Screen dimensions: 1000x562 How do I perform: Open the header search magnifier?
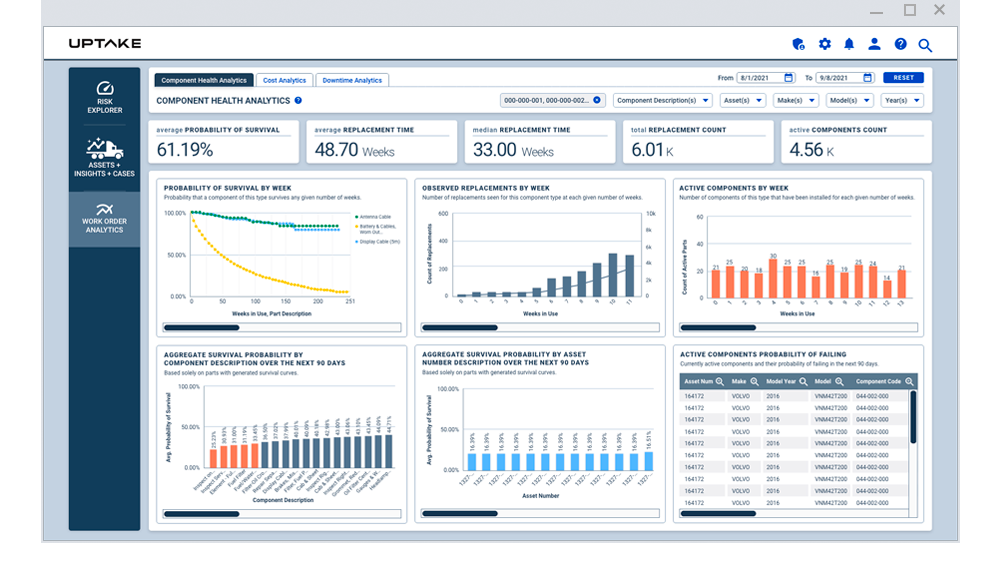(925, 45)
